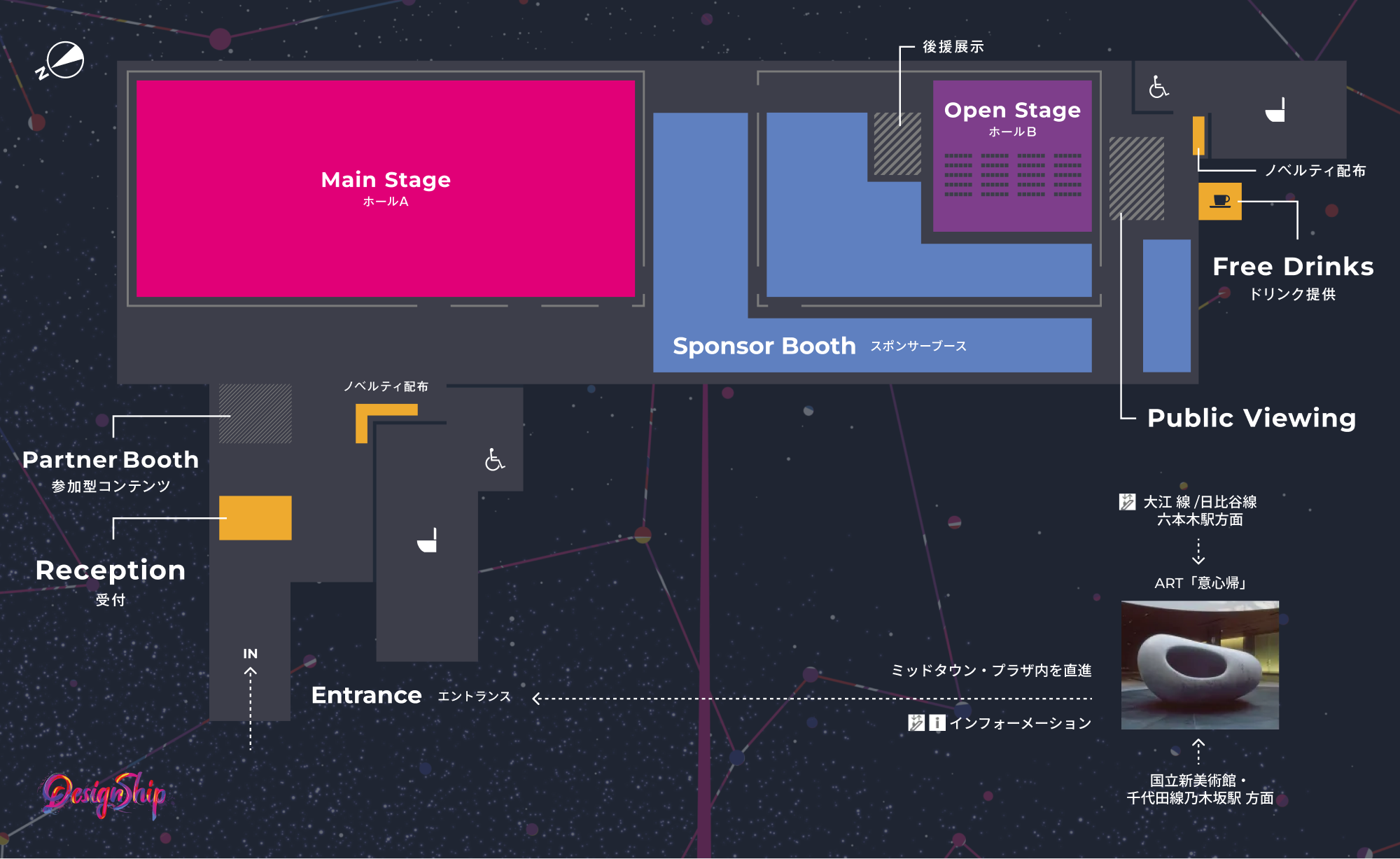Expand the Main Stage ホールA block
The height and width of the screenshot is (859, 1400).
pos(385,189)
